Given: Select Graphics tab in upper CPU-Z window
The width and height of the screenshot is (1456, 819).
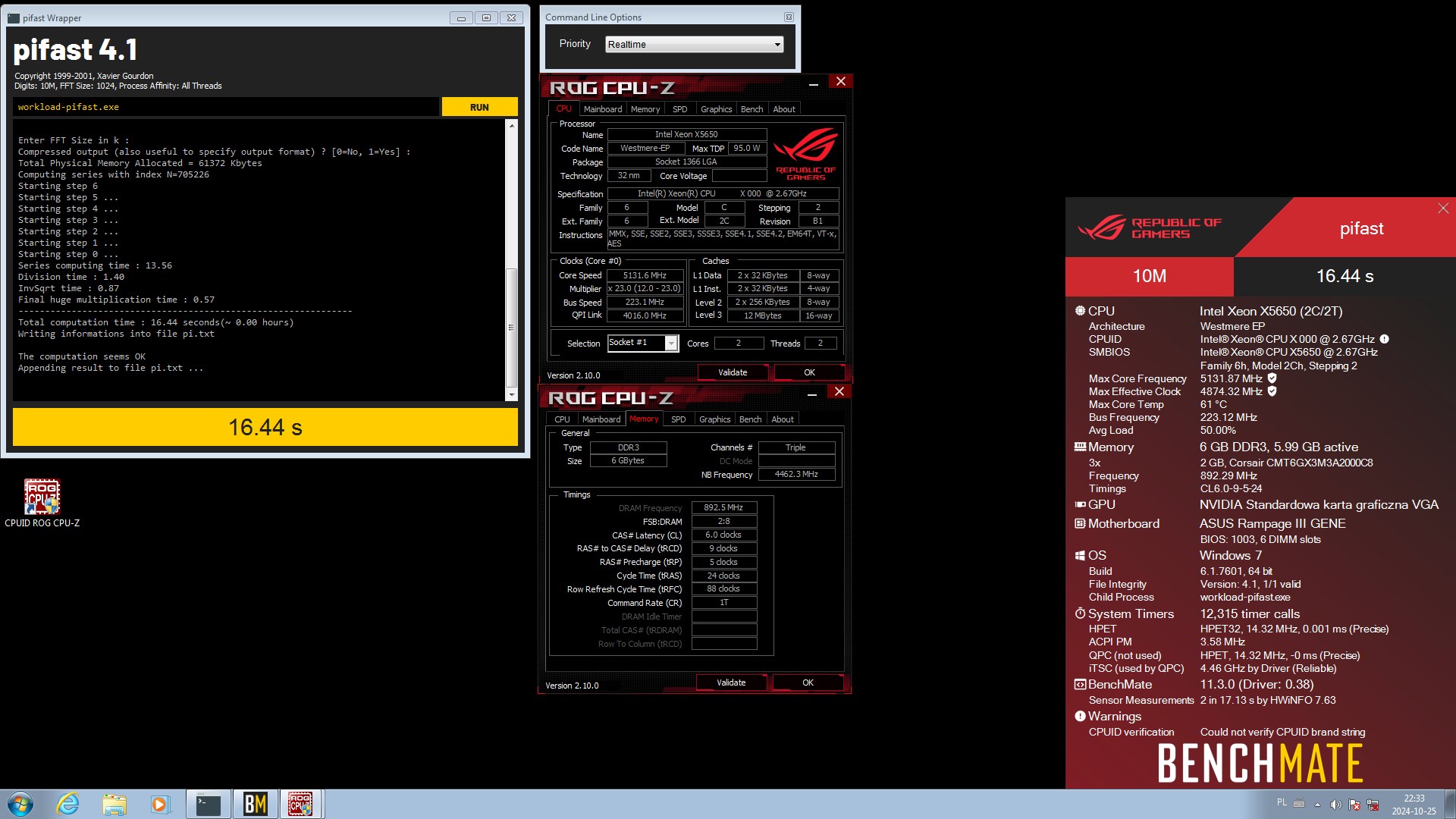Looking at the screenshot, I should [716, 109].
